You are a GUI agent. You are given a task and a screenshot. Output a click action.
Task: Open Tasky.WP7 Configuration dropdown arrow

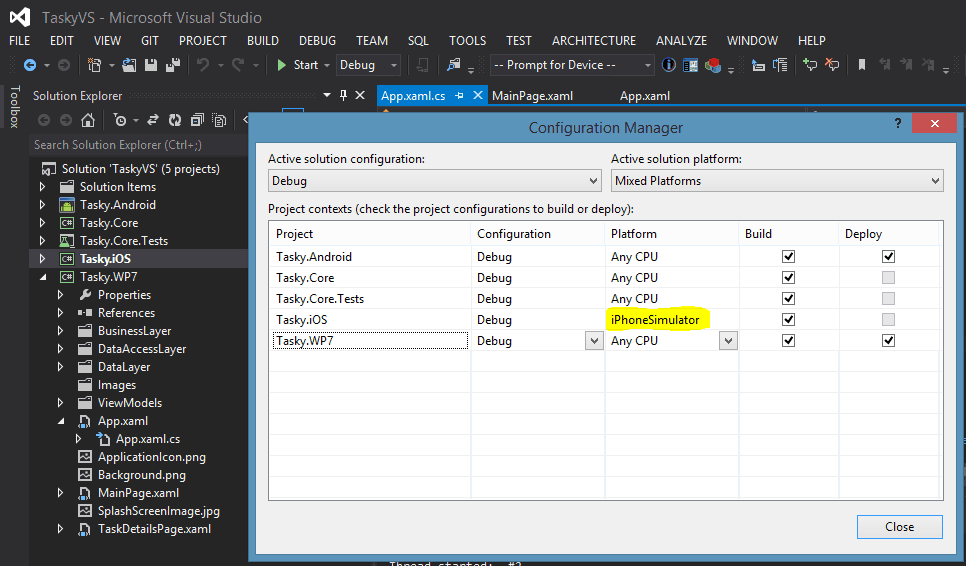[594, 341]
